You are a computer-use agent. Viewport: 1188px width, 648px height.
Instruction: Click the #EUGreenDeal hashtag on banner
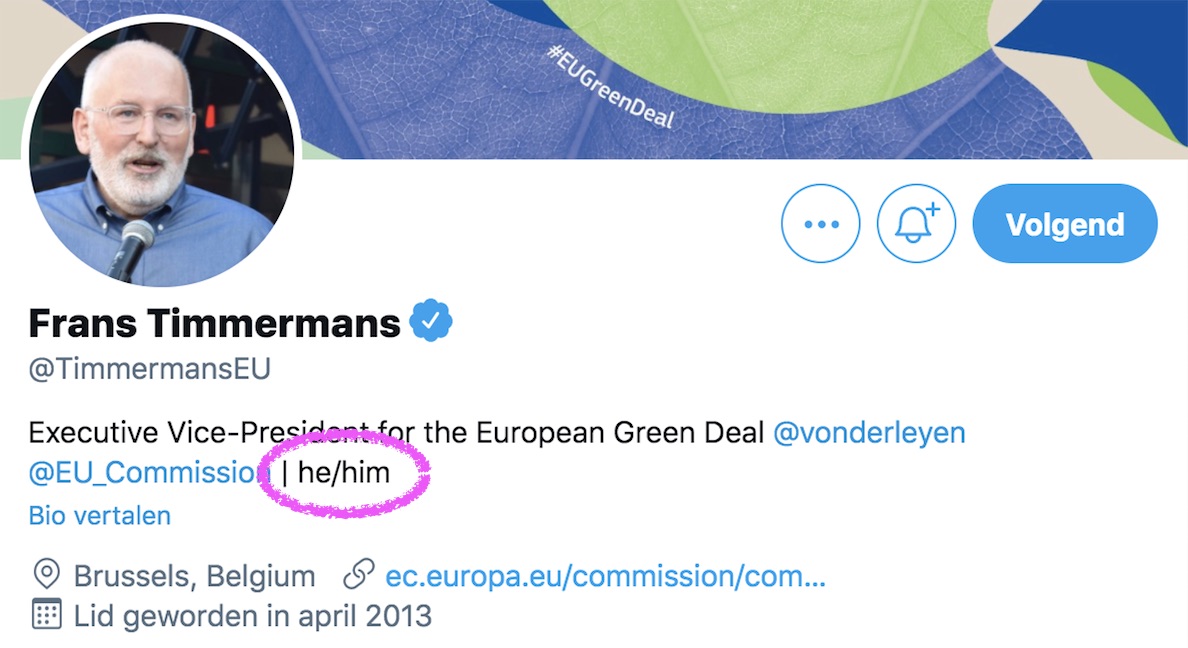(611, 87)
